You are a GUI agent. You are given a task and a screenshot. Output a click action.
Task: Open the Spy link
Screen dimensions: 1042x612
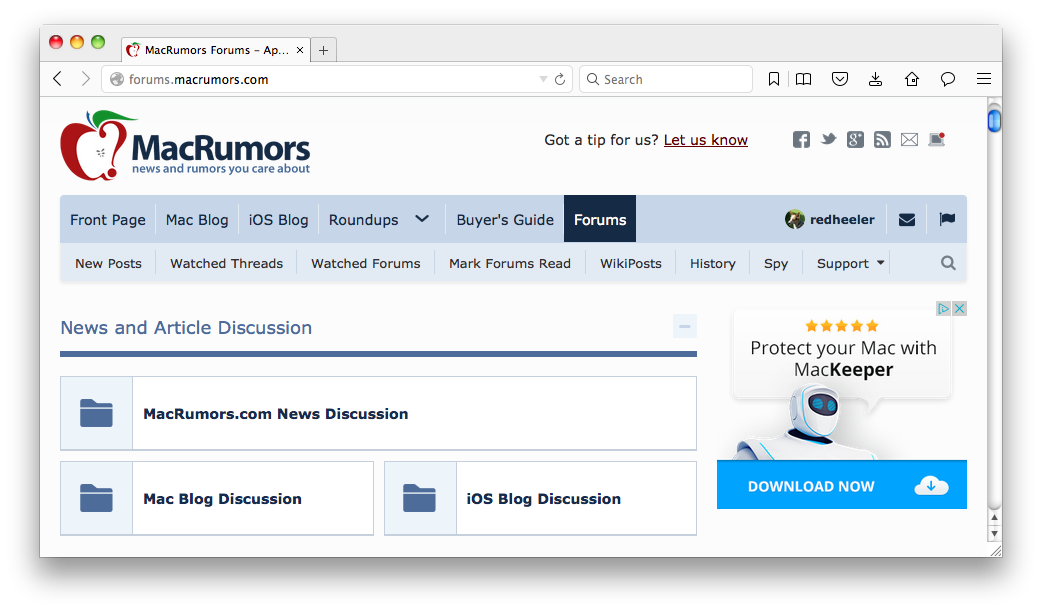pos(776,263)
